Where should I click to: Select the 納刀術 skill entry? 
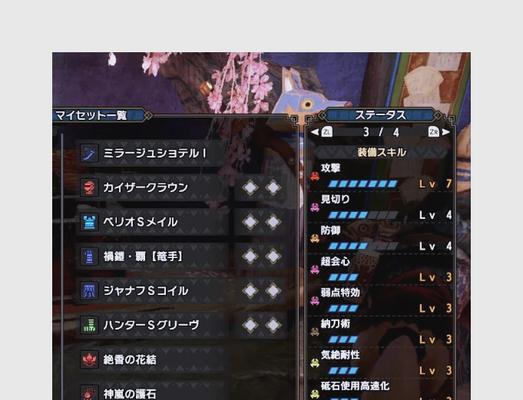pos(381,331)
